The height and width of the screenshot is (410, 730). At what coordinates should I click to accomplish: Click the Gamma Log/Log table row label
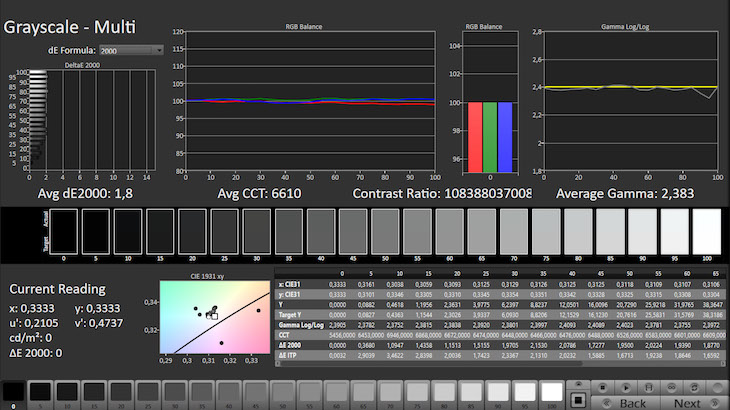[x=301, y=325]
